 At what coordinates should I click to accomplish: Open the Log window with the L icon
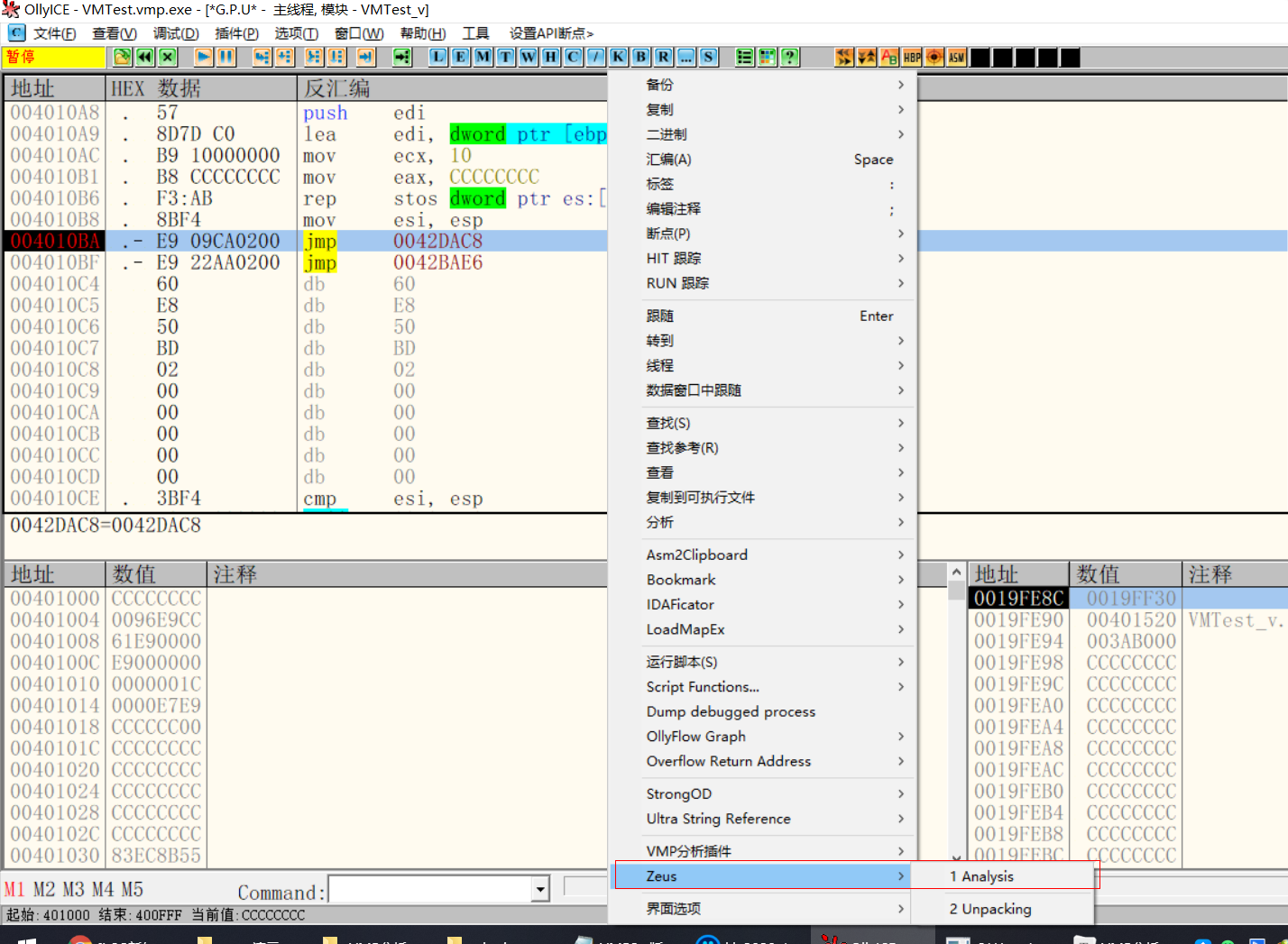pyautogui.click(x=437, y=56)
